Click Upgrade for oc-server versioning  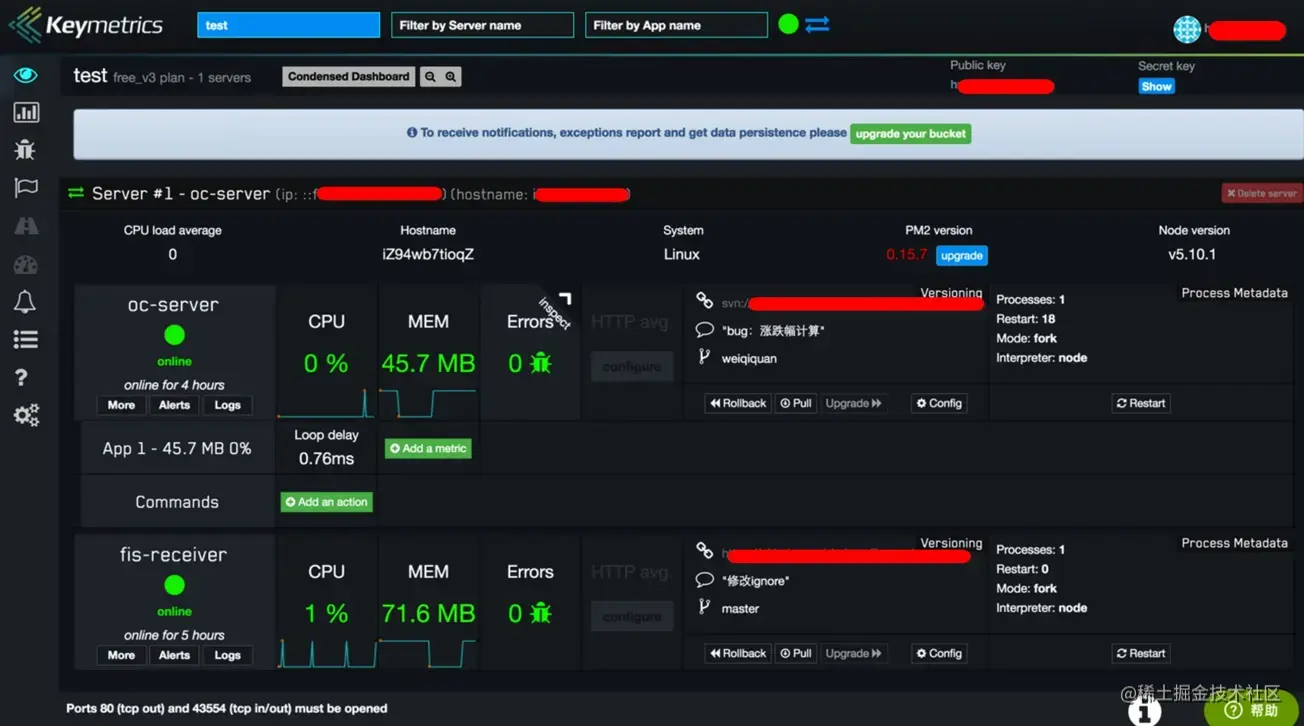(x=853, y=403)
